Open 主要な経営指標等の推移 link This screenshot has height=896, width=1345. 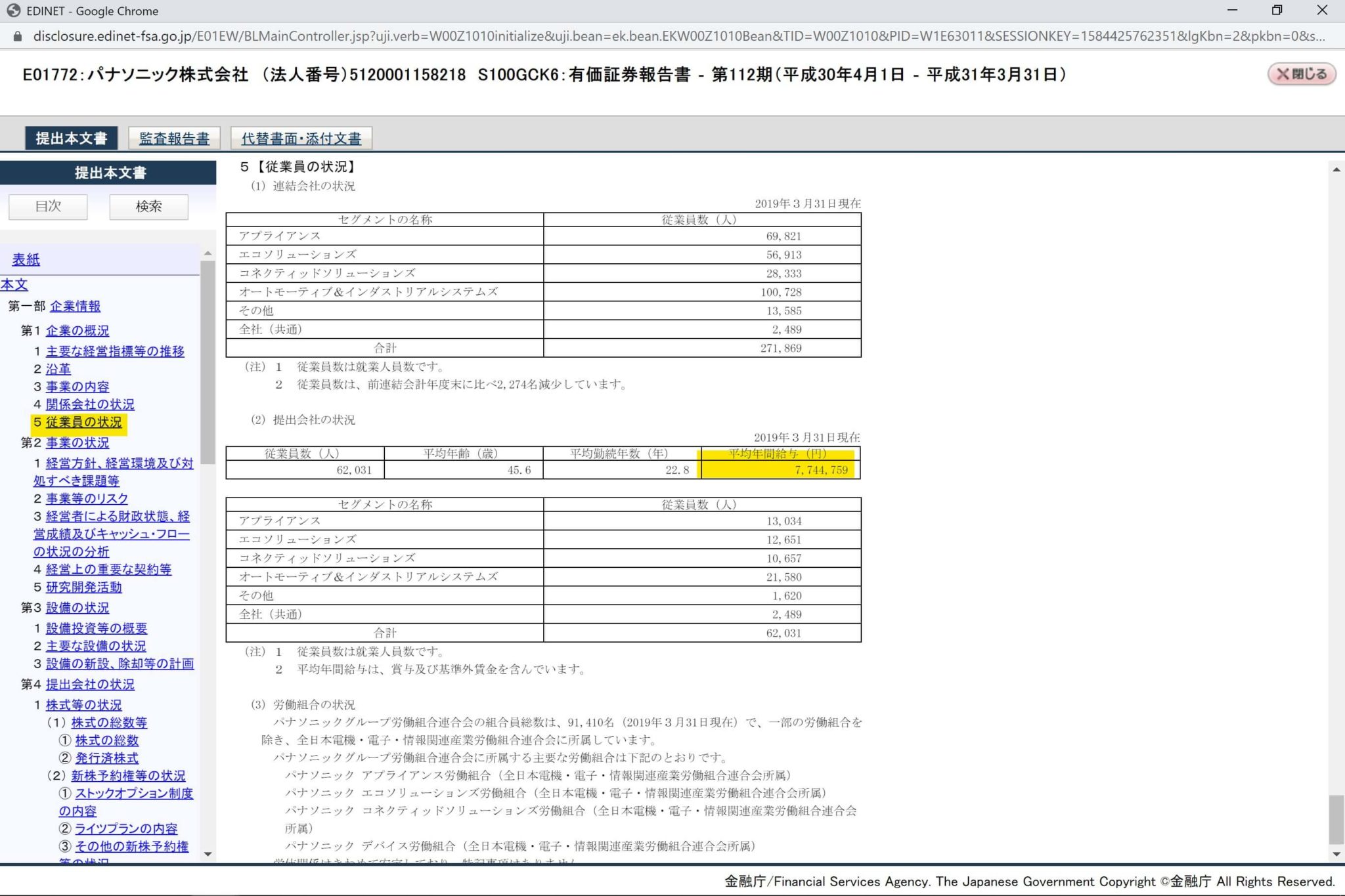(115, 352)
